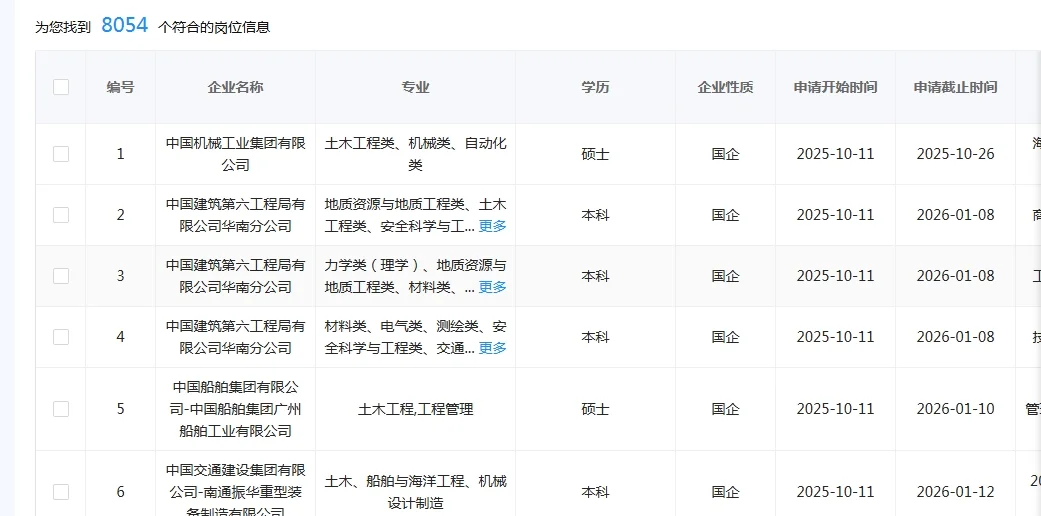1041x516 pixels.
Task: Click 本科 degree in row 2
Action: click(596, 215)
